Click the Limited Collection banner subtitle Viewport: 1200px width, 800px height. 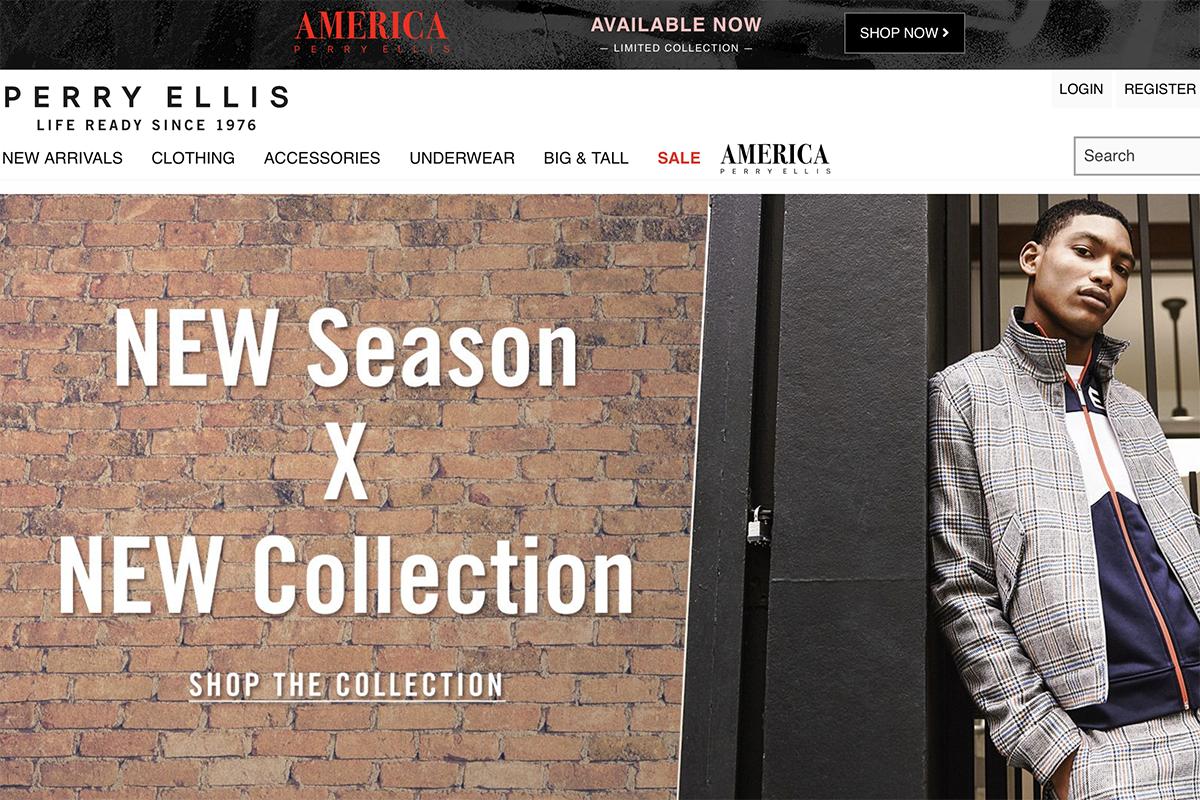click(x=676, y=48)
